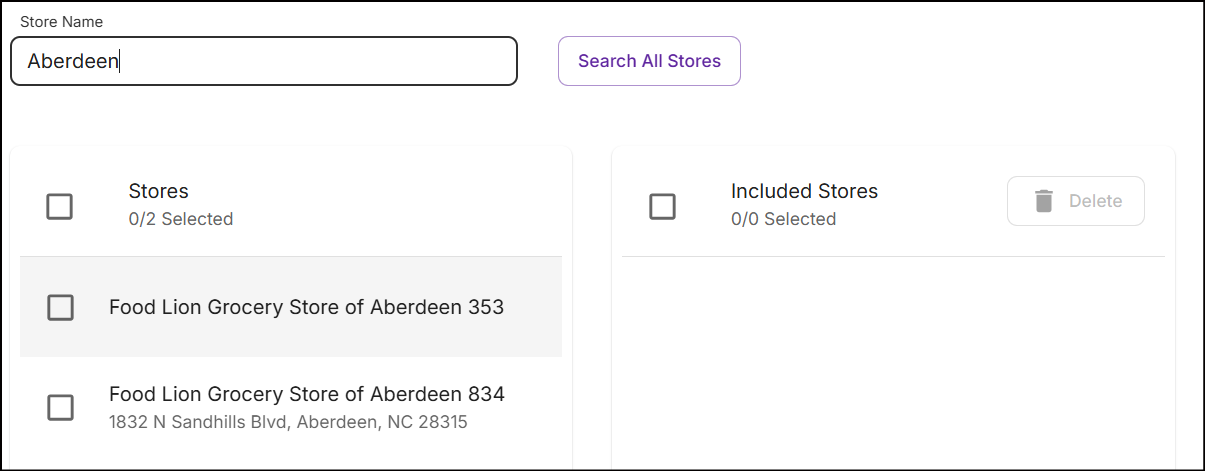
Task: Click the empty Included Stores list area
Action: pos(893,360)
